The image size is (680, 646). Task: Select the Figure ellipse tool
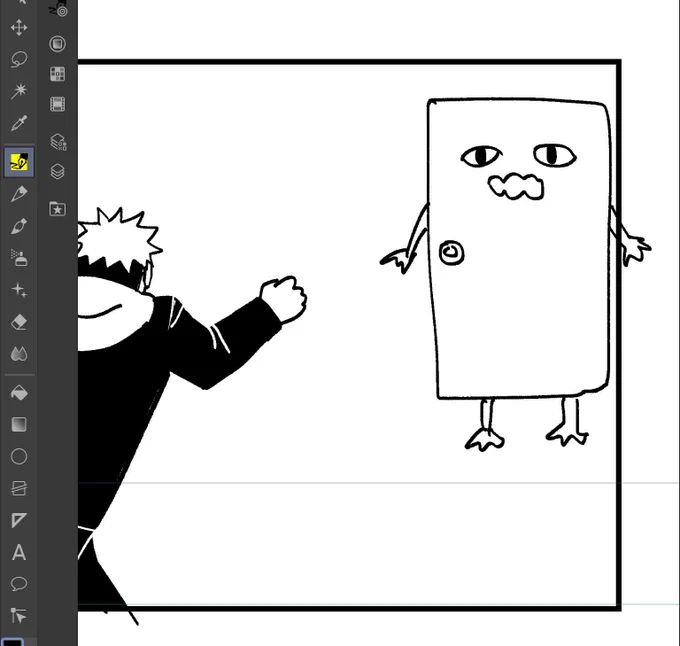click(x=19, y=457)
